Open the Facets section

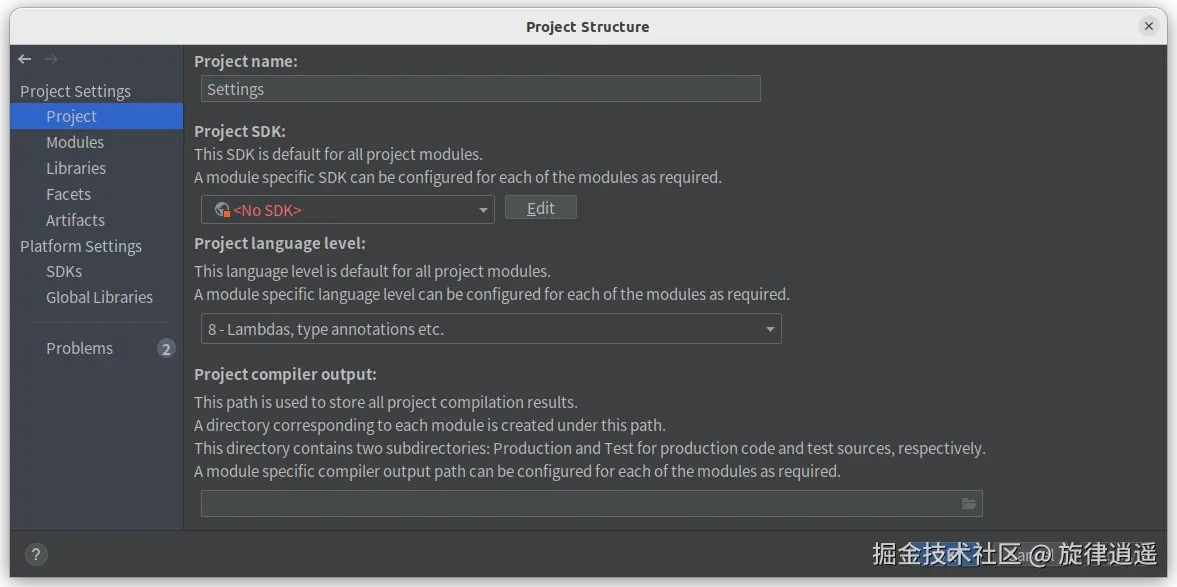pyautogui.click(x=68, y=195)
